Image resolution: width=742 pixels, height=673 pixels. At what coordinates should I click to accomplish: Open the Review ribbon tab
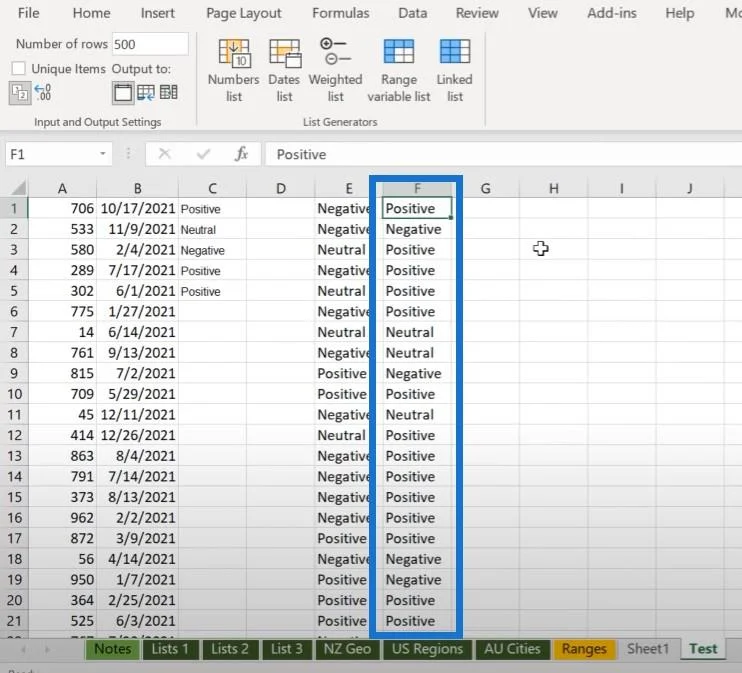click(477, 13)
